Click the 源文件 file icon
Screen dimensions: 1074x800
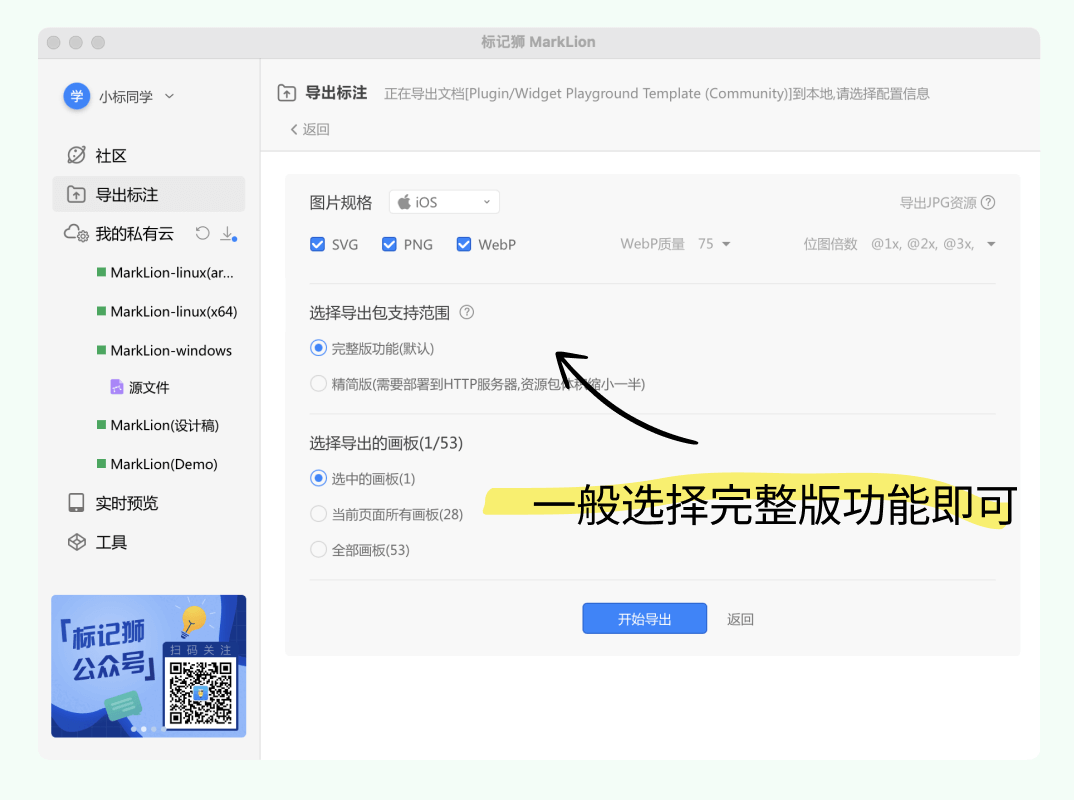(117, 387)
